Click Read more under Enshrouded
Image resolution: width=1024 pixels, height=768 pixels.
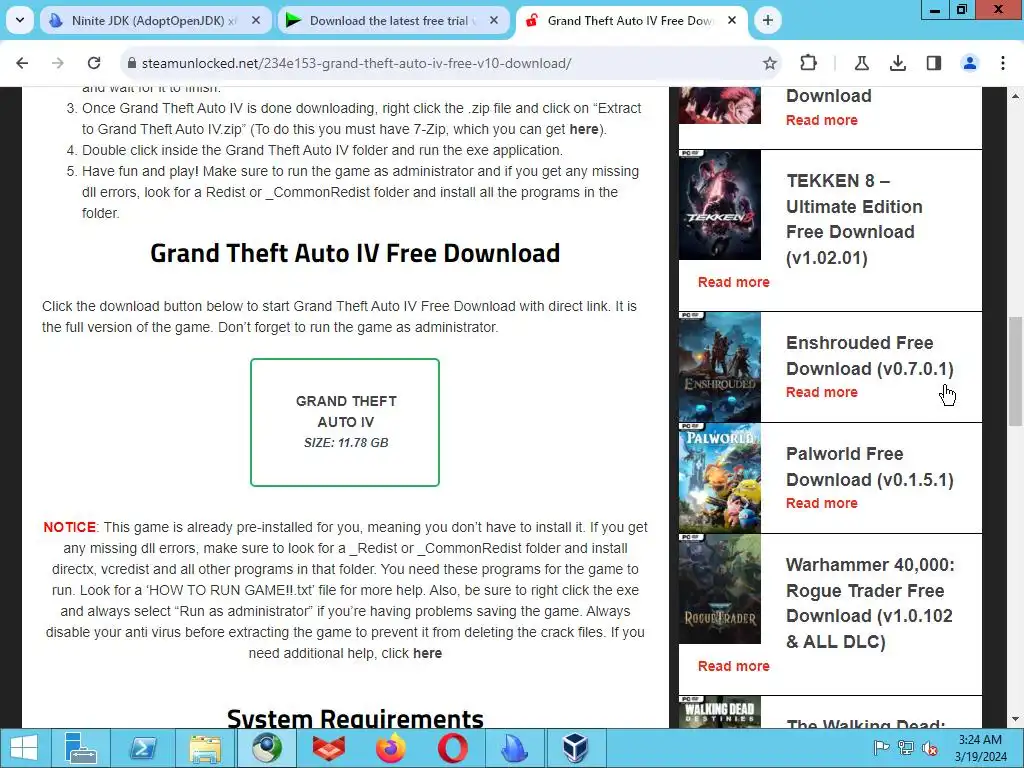pos(822,392)
